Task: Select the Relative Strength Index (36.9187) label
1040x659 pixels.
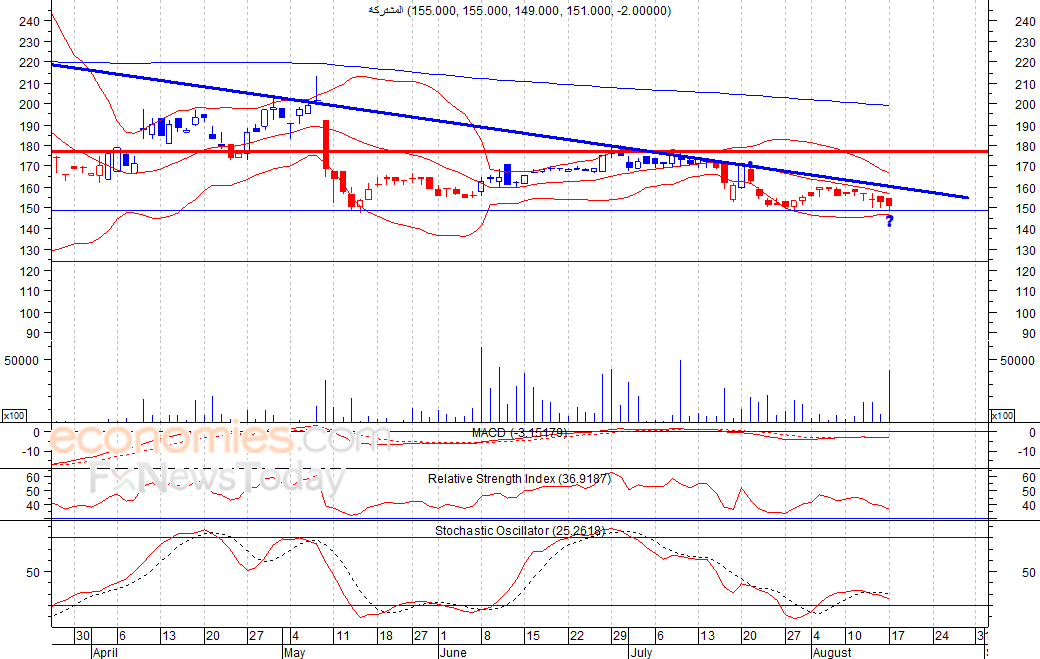Action: (519, 479)
